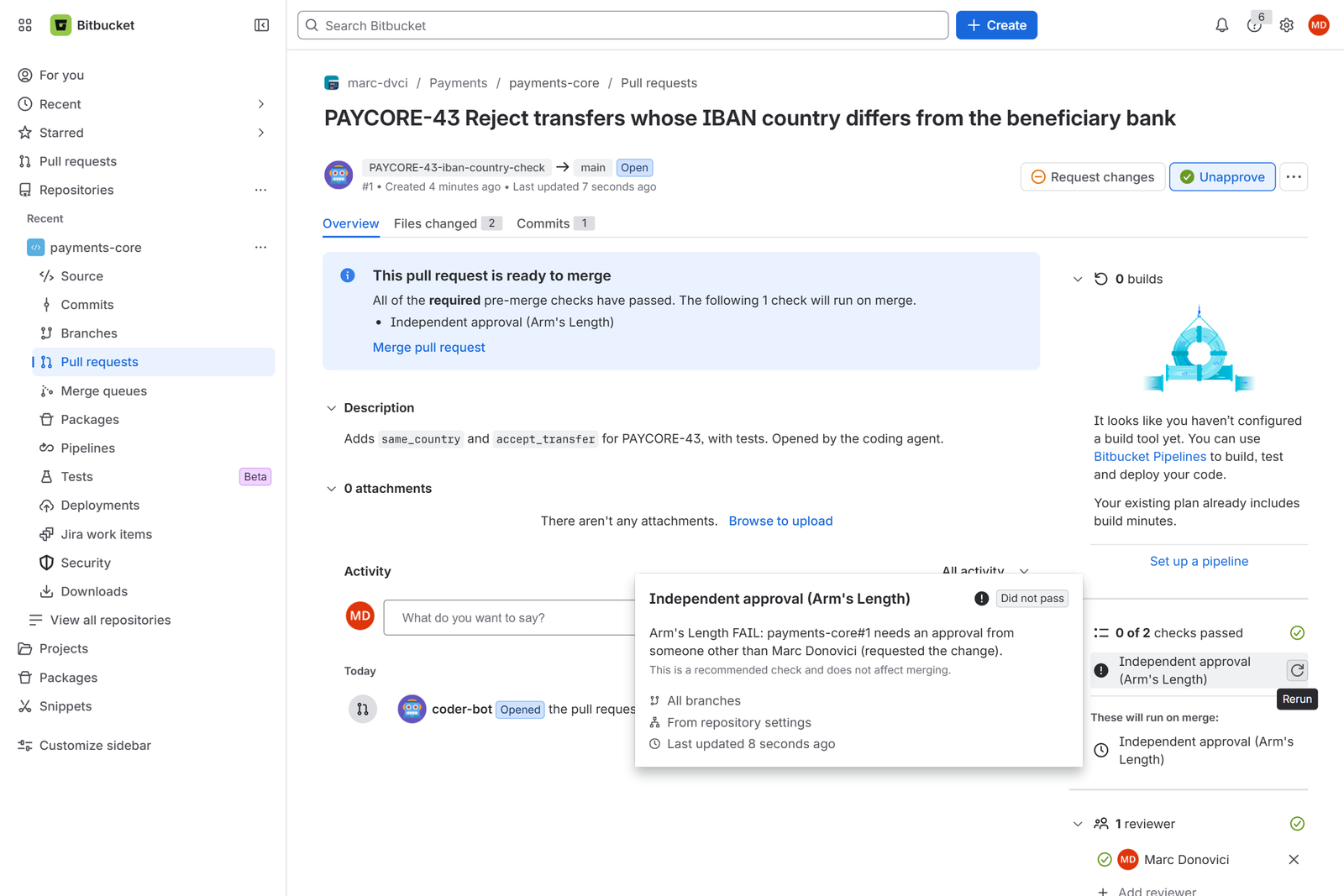
Task: Switch to the Files changed tab
Action: 448,223
